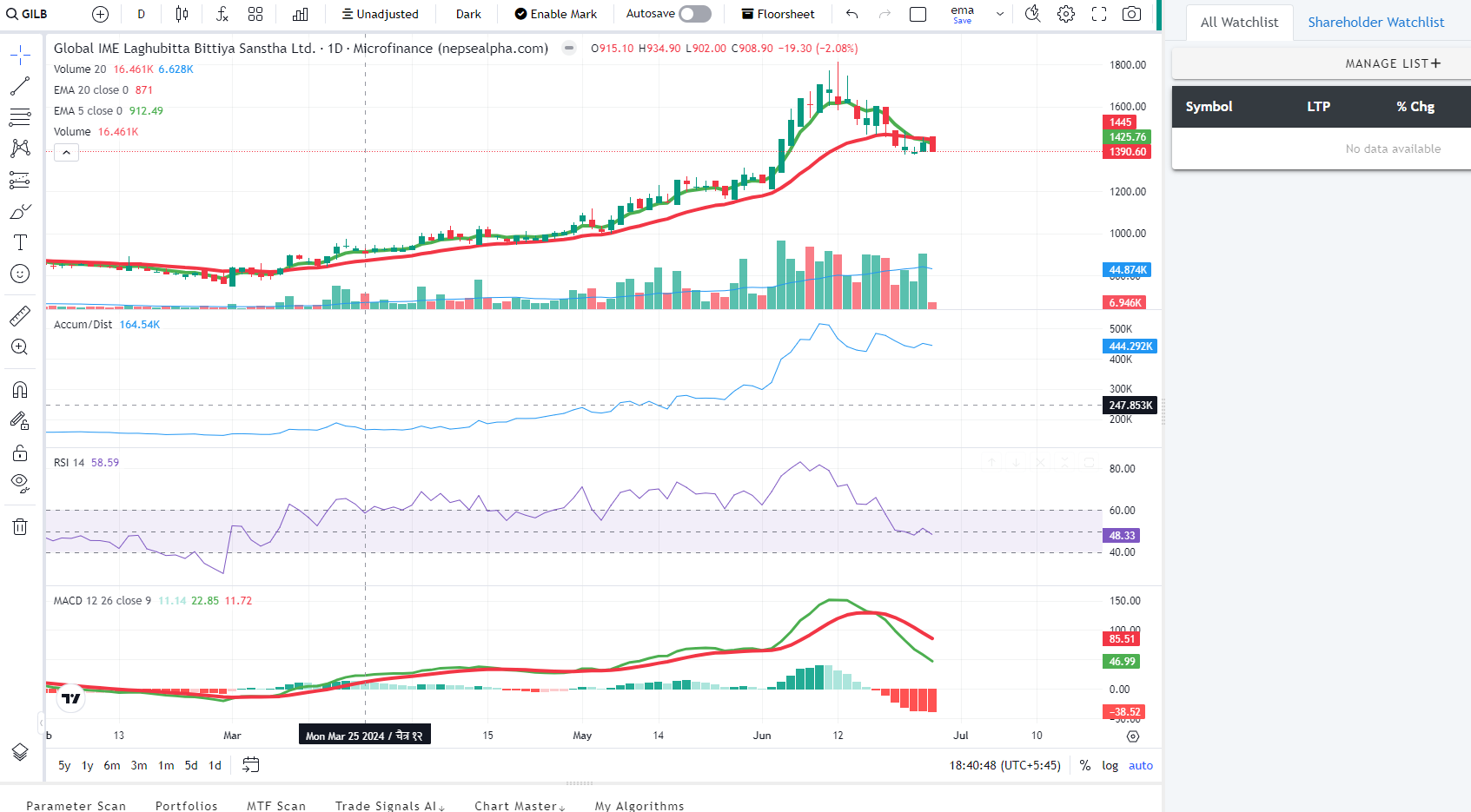This screenshot has height=812, width=1471.
Task: Click the trash icon to remove drawings
Action: click(x=20, y=527)
